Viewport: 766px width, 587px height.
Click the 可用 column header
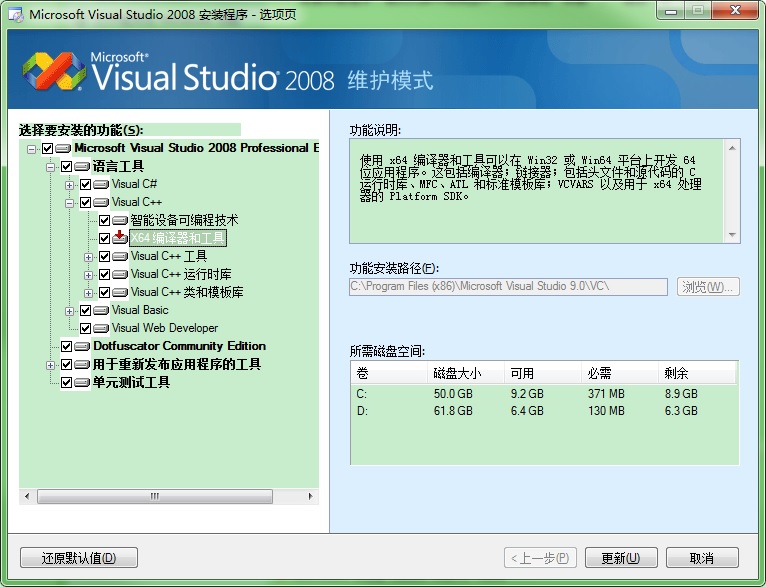pyautogui.click(x=543, y=373)
